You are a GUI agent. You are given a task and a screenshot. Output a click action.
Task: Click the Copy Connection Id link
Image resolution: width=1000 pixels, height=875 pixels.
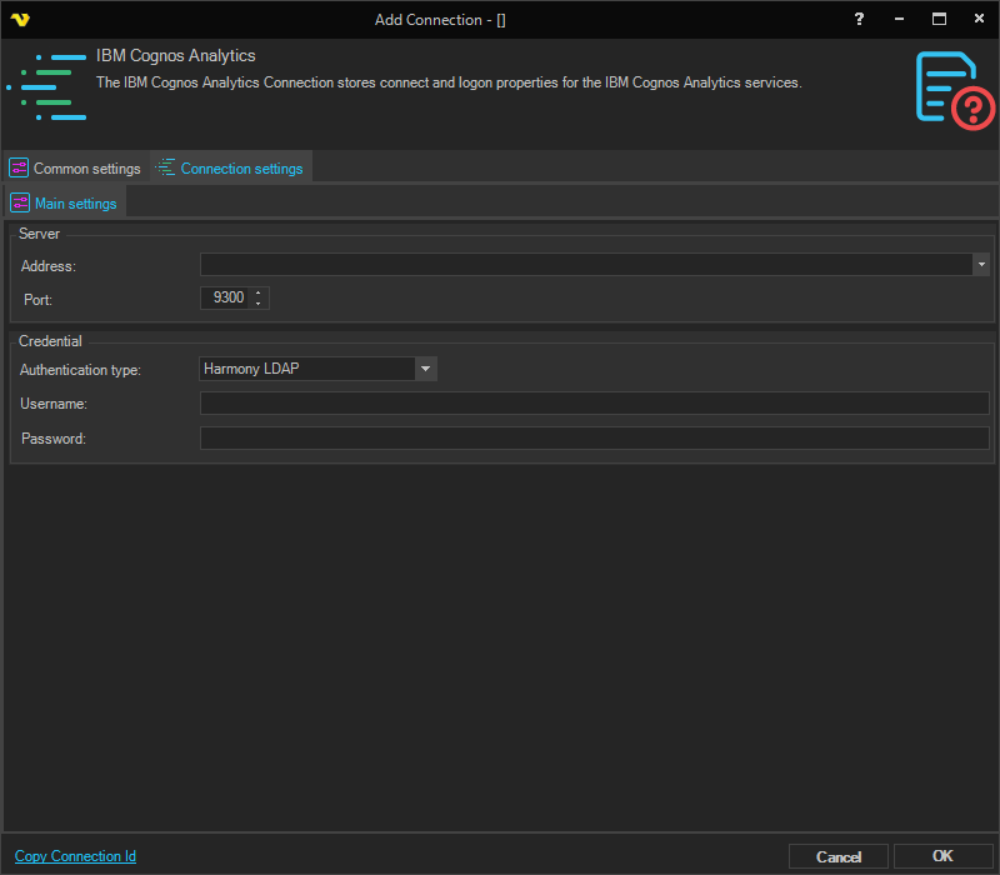point(75,856)
